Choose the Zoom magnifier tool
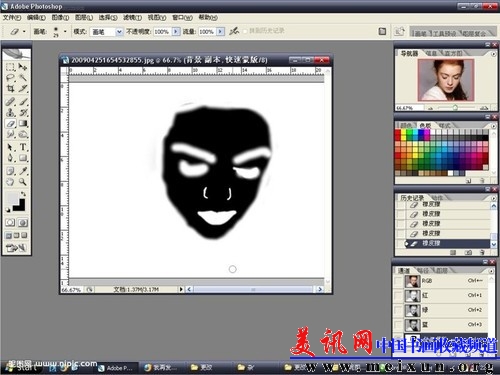Image resolution: width=500 pixels, height=375 pixels. (23, 182)
